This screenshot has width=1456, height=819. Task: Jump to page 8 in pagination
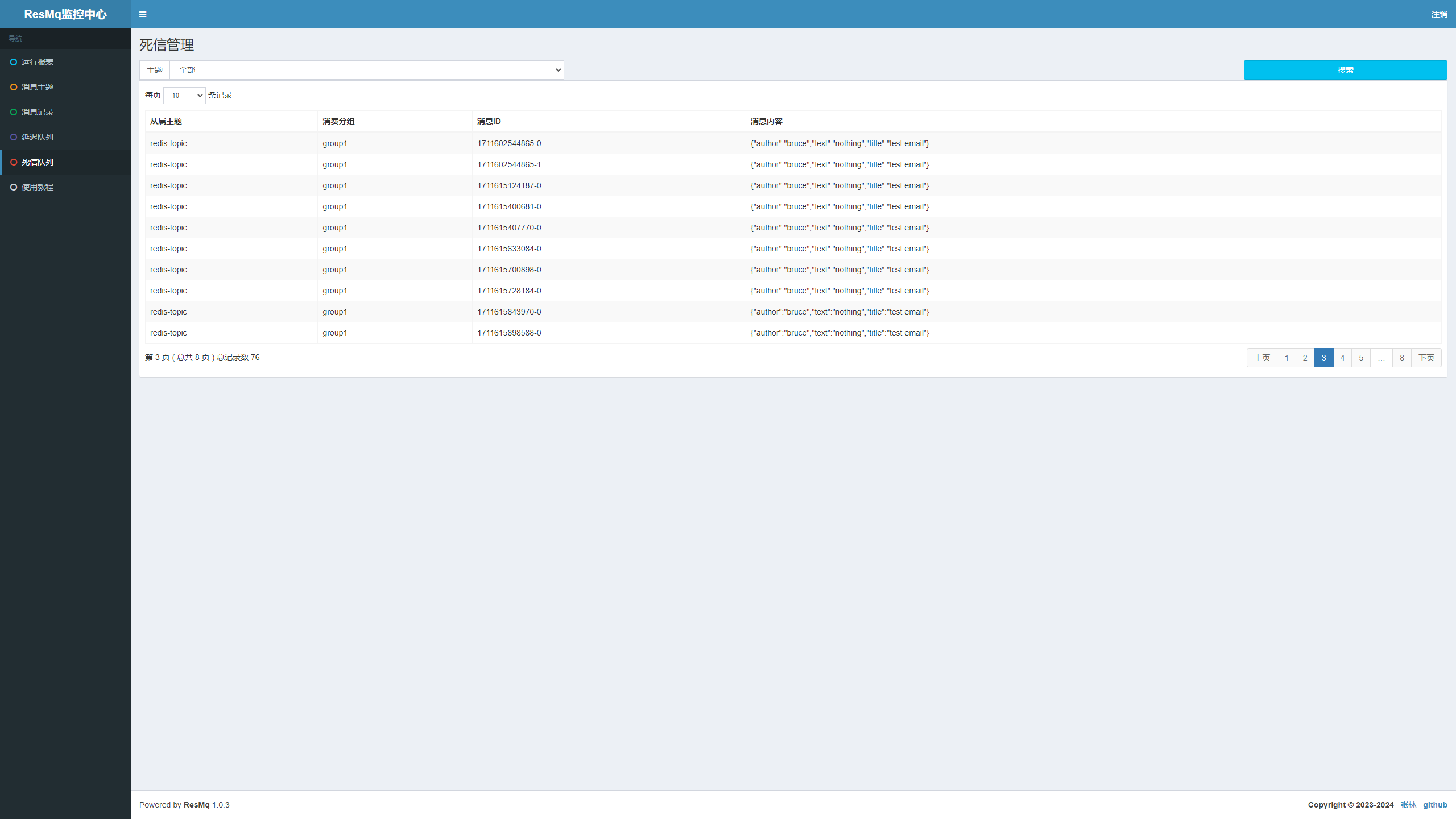(x=1401, y=358)
